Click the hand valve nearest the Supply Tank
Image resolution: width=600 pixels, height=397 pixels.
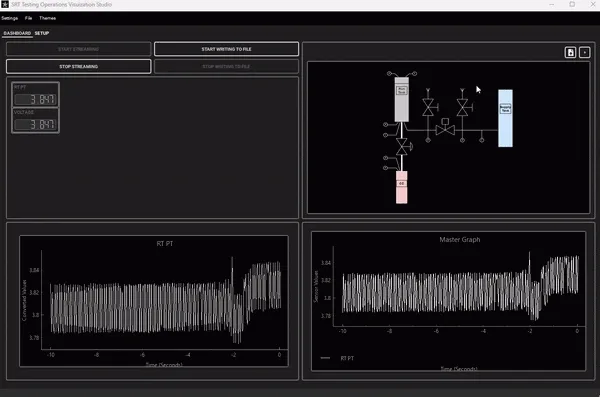click(x=463, y=107)
